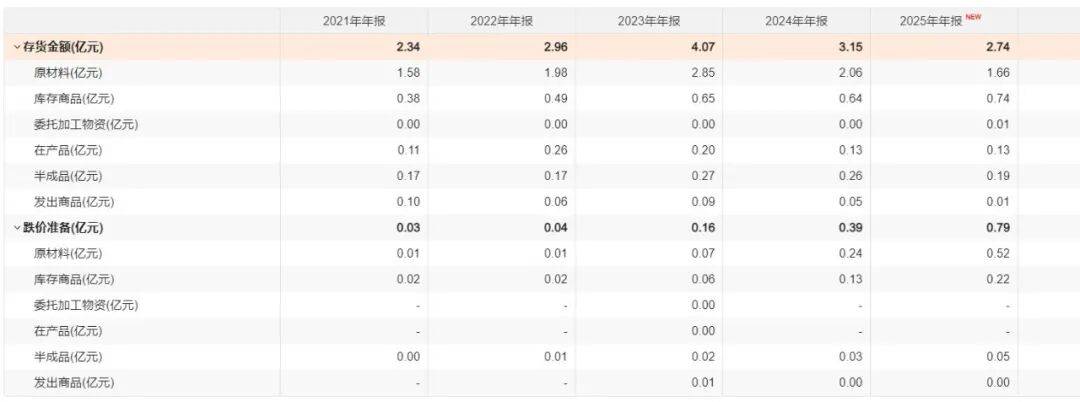
Task: Select the 2021年年报 column header
Action: point(354,21)
